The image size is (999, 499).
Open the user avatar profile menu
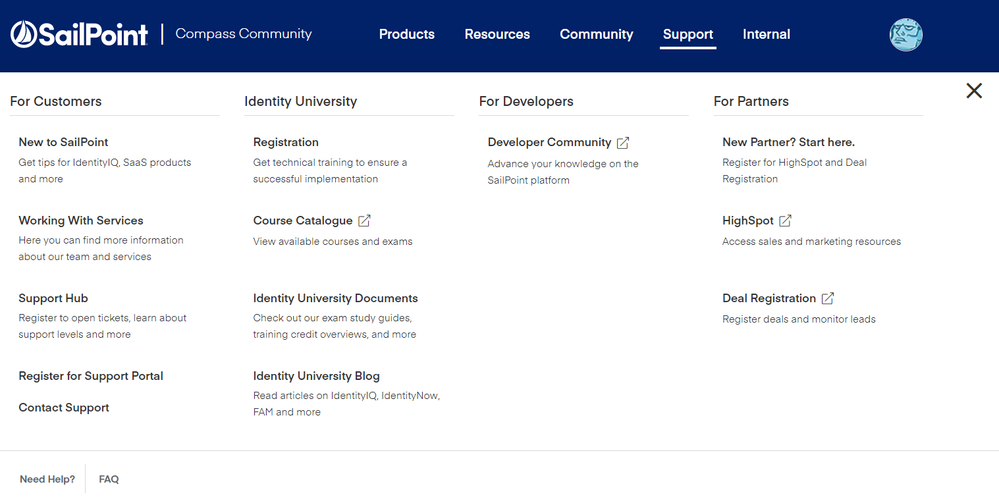(905, 35)
